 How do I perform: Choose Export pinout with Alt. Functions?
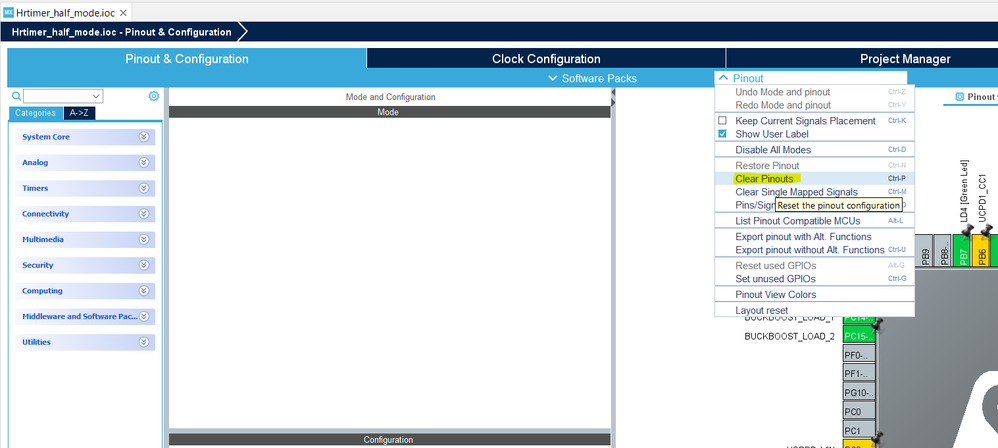(814, 237)
